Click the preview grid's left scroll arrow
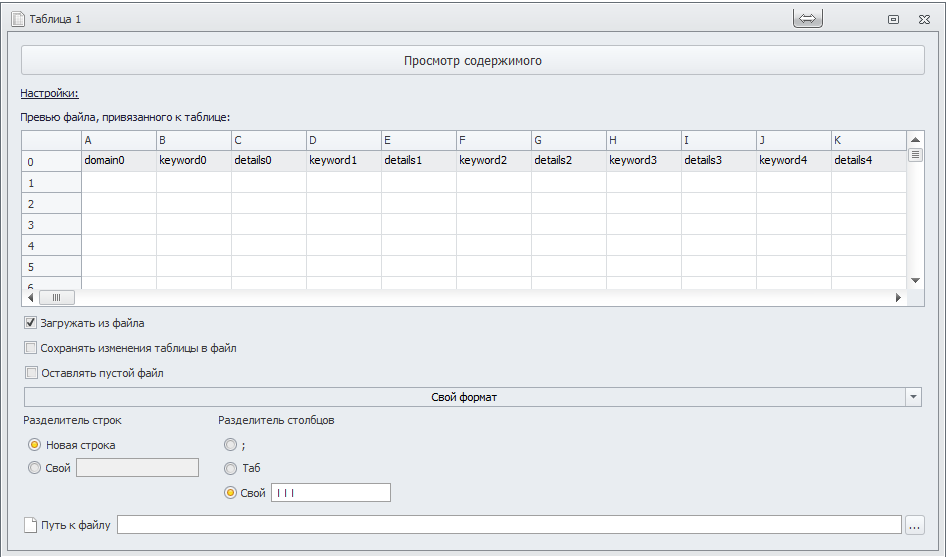Image resolution: width=946 pixels, height=557 pixels. coord(30,298)
